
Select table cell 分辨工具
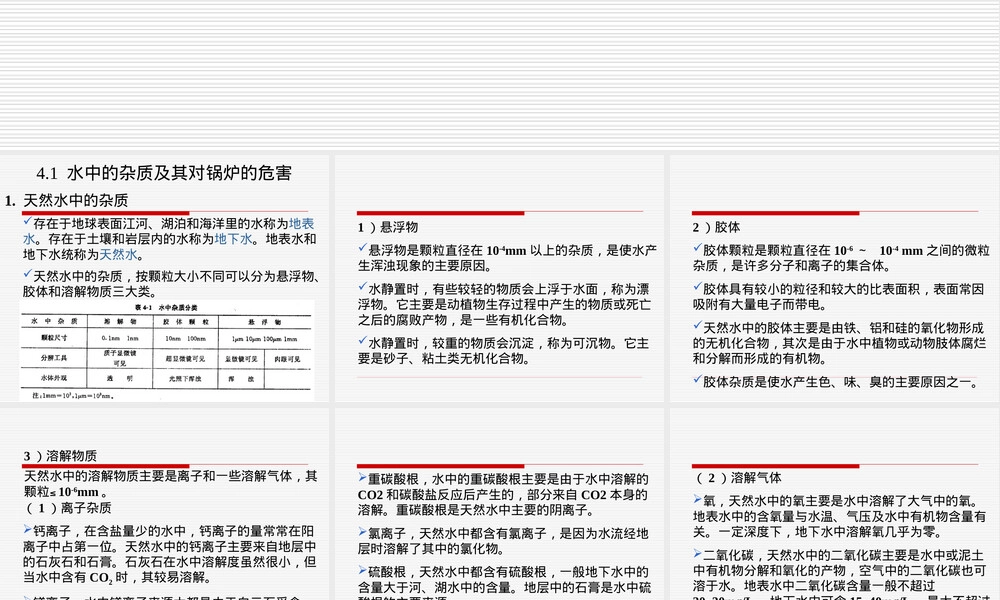(54, 358)
